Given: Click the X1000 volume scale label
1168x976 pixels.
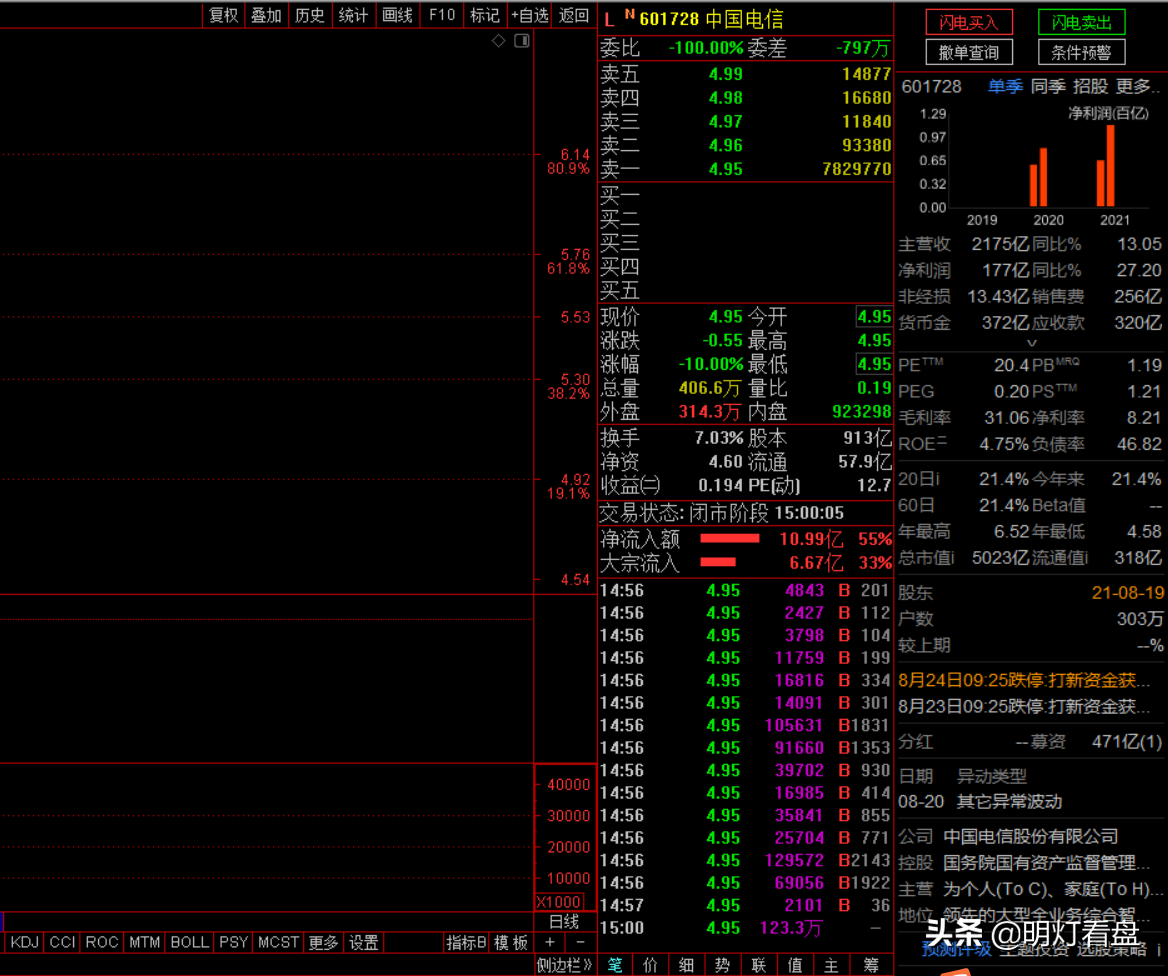Looking at the screenshot, I should (559, 901).
